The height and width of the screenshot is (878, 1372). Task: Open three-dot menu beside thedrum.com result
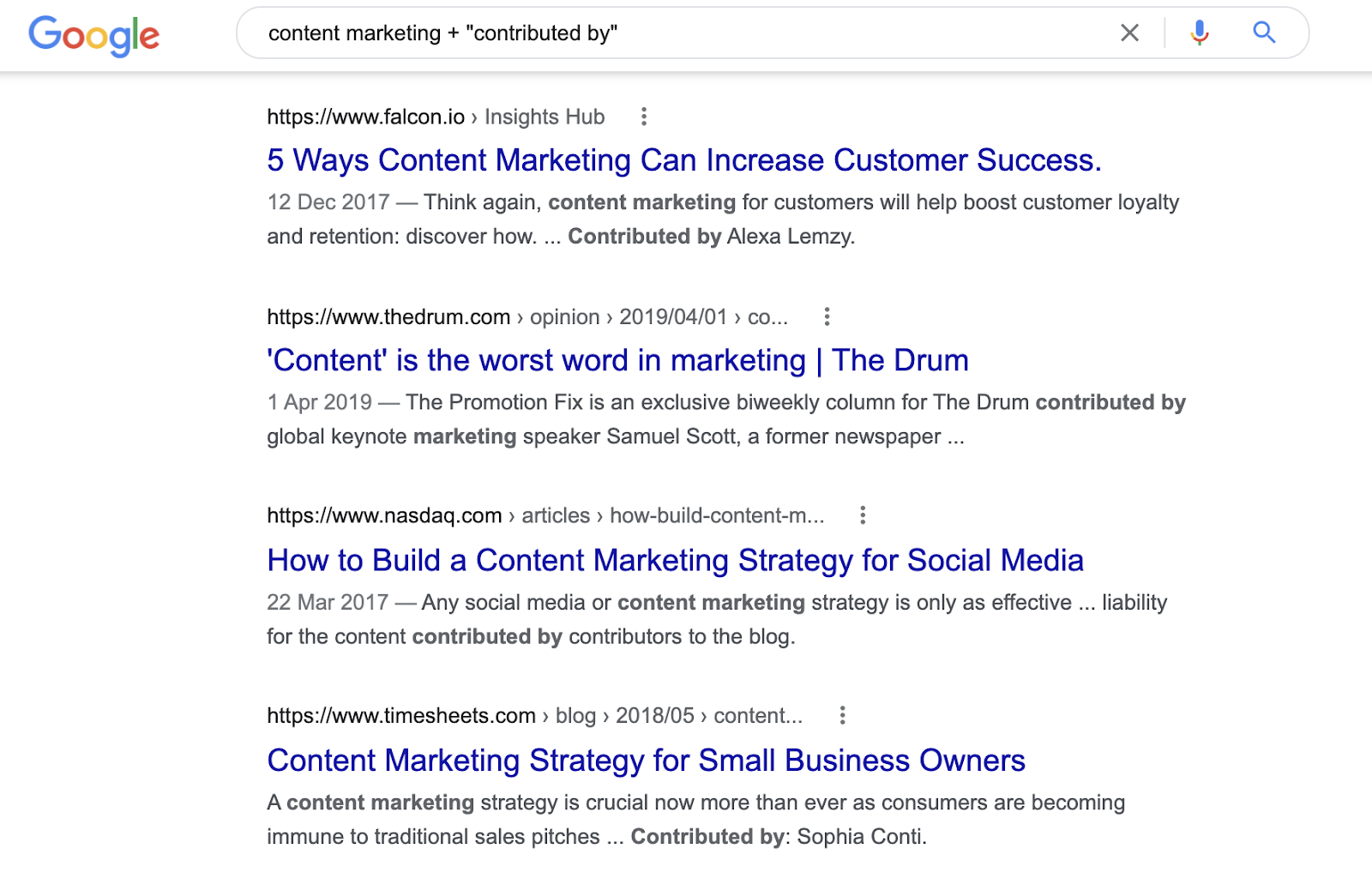coord(827,316)
